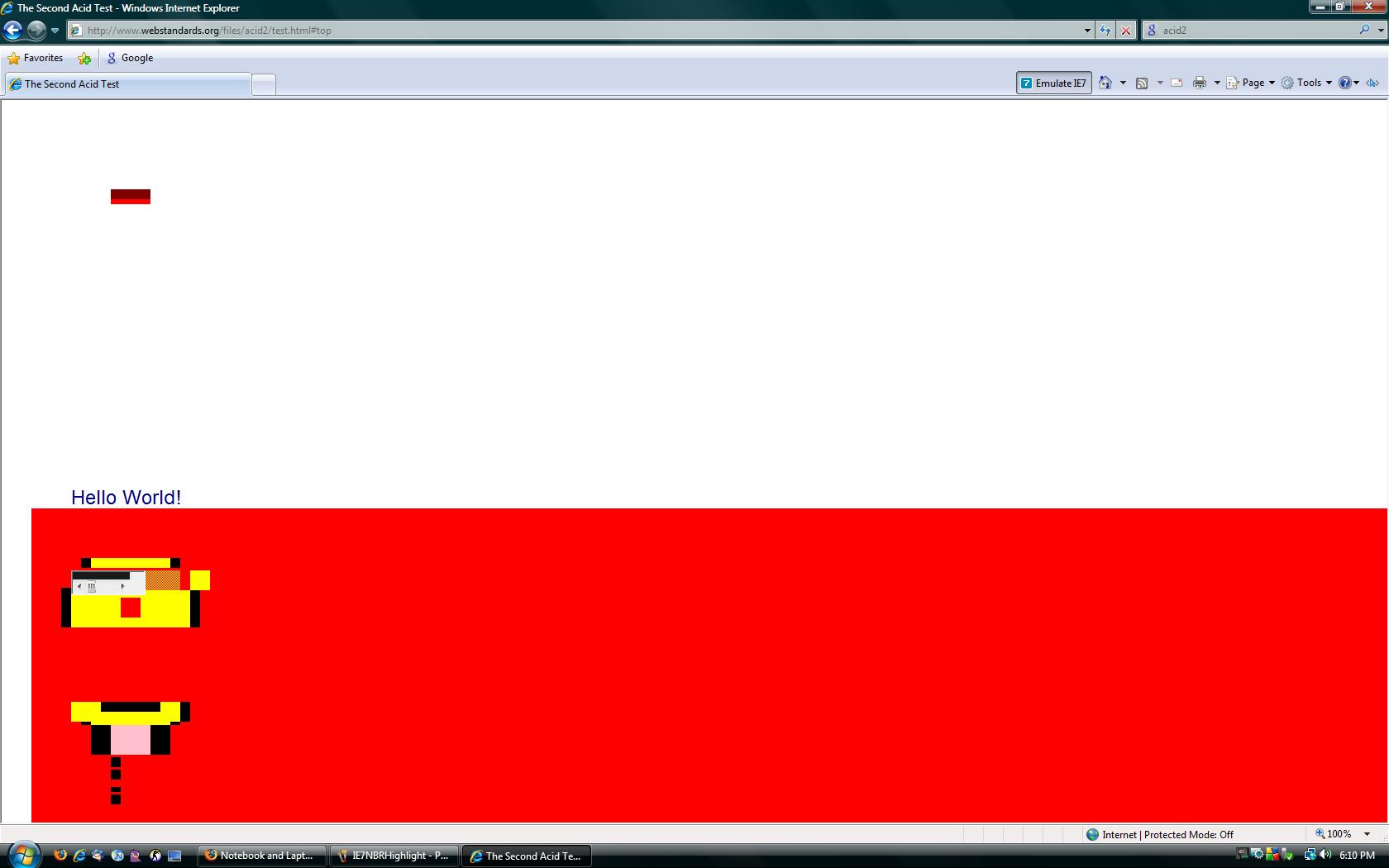Viewport: 1389px width, 868px height.
Task: Open the Tools menu
Action: [1306, 83]
